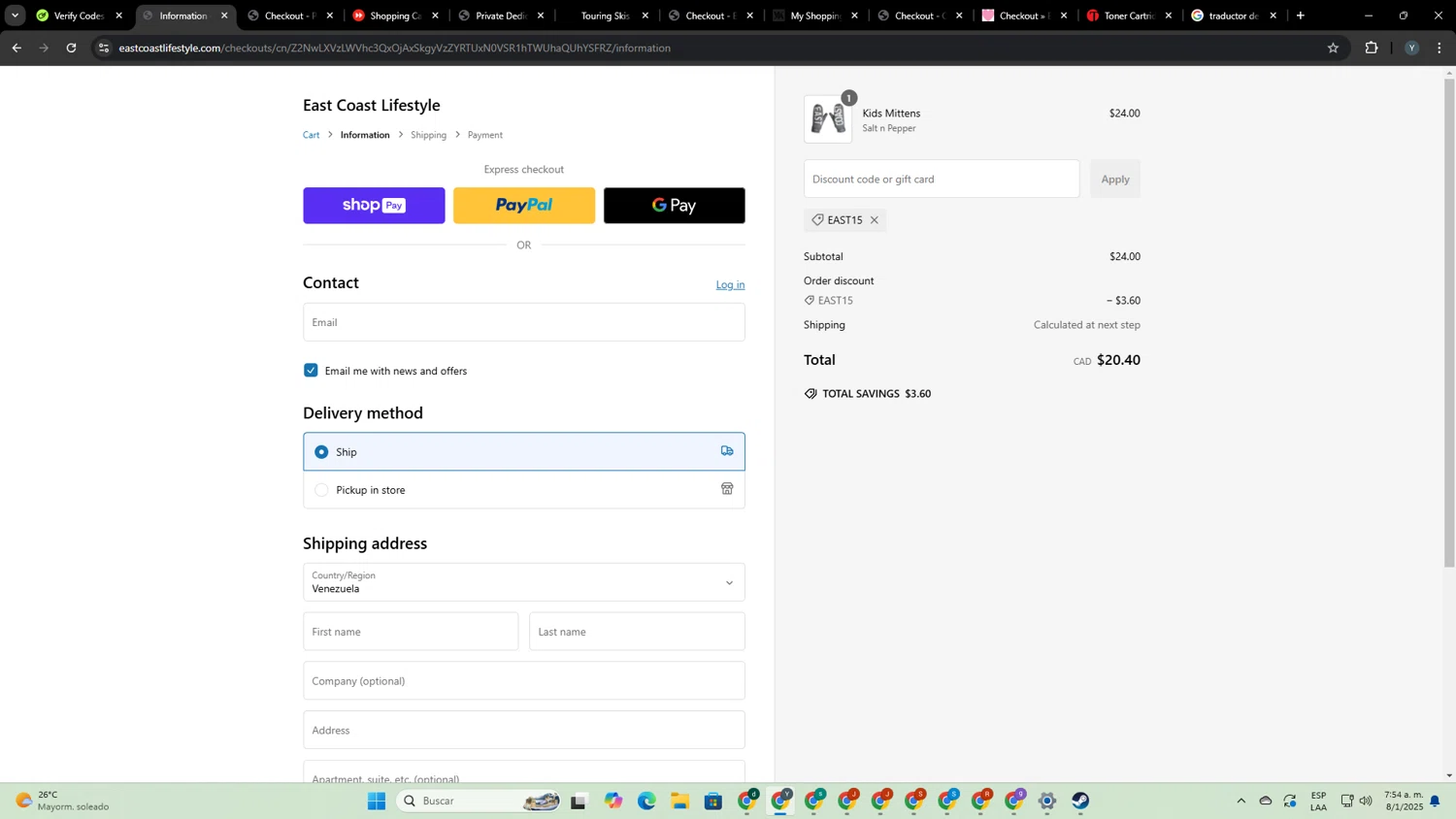Focus the Last name field
Image resolution: width=1456 pixels, height=819 pixels.
637,632
